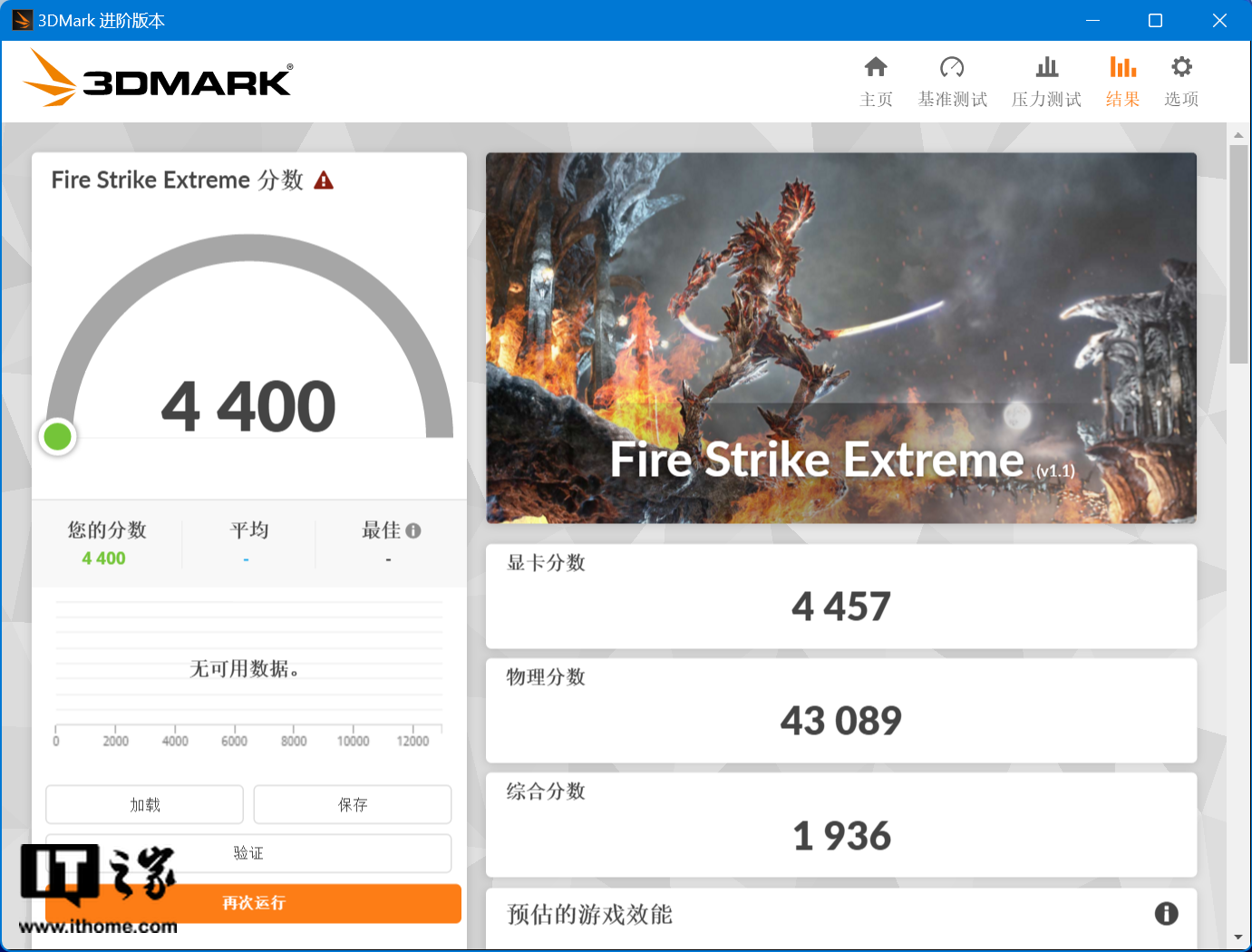Open the Stress Test (压力测试) icon
Viewport: 1252px width, 952px height.
coord(1046,67)
